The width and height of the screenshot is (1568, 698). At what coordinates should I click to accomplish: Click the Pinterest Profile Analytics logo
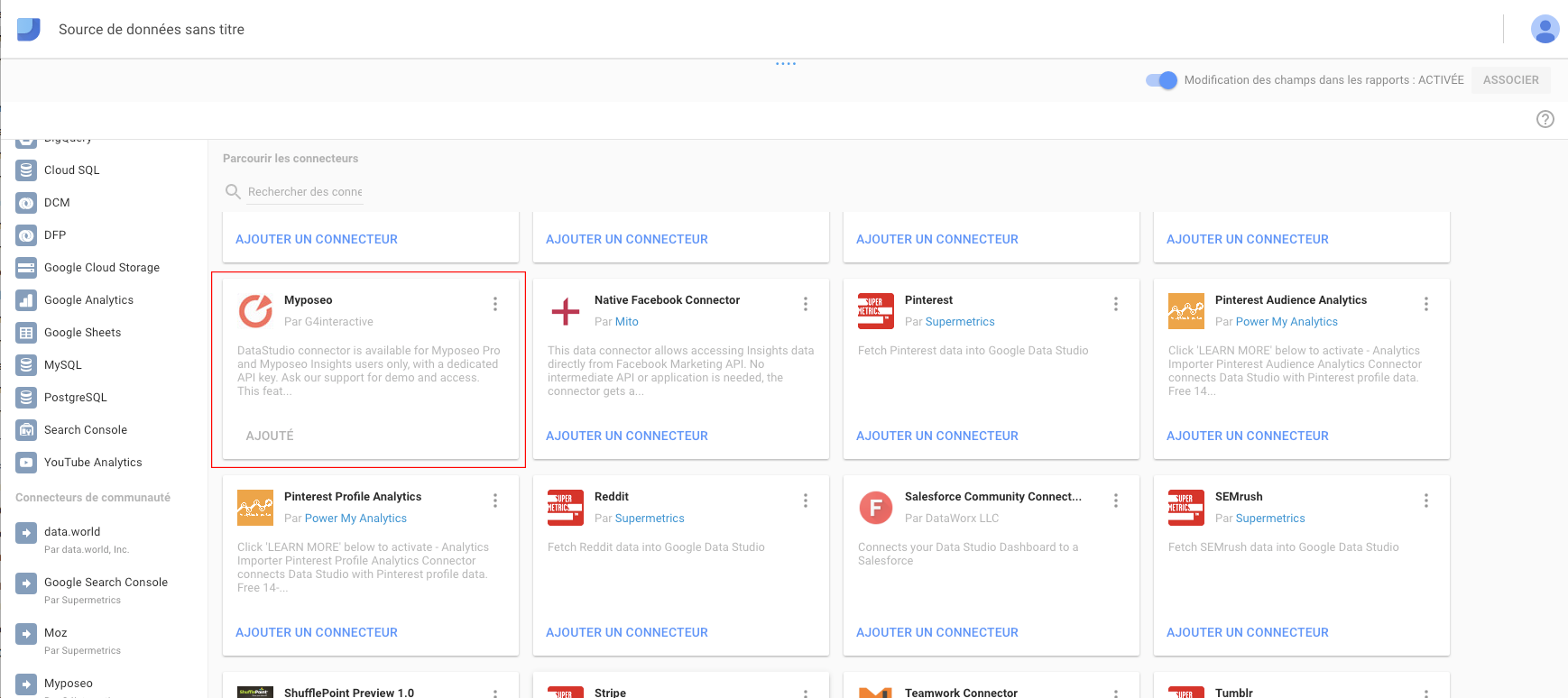click(255, 508)
